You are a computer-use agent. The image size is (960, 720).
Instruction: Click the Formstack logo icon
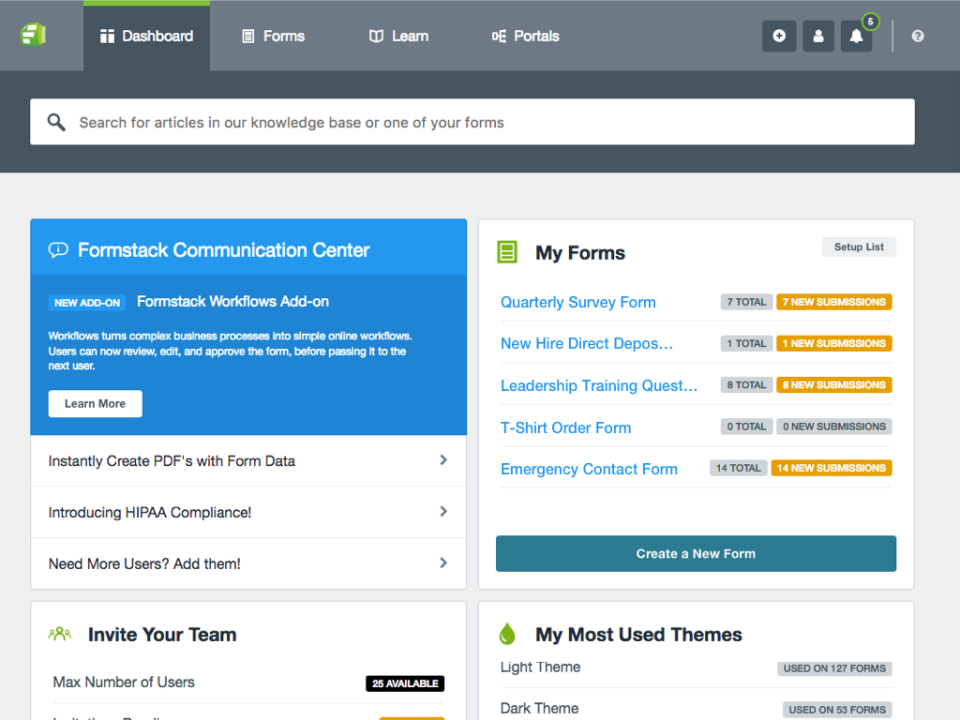(x=35, y=33)
